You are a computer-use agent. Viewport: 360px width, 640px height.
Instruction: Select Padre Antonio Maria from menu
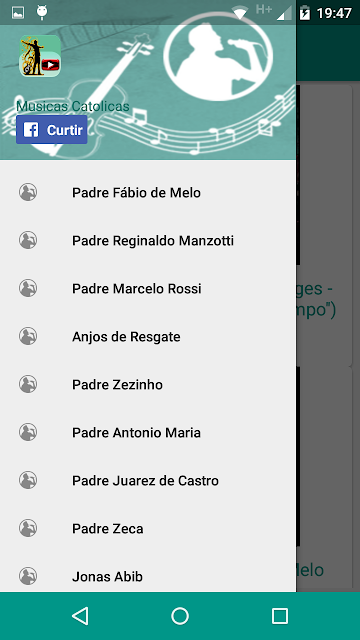(148, 433)
